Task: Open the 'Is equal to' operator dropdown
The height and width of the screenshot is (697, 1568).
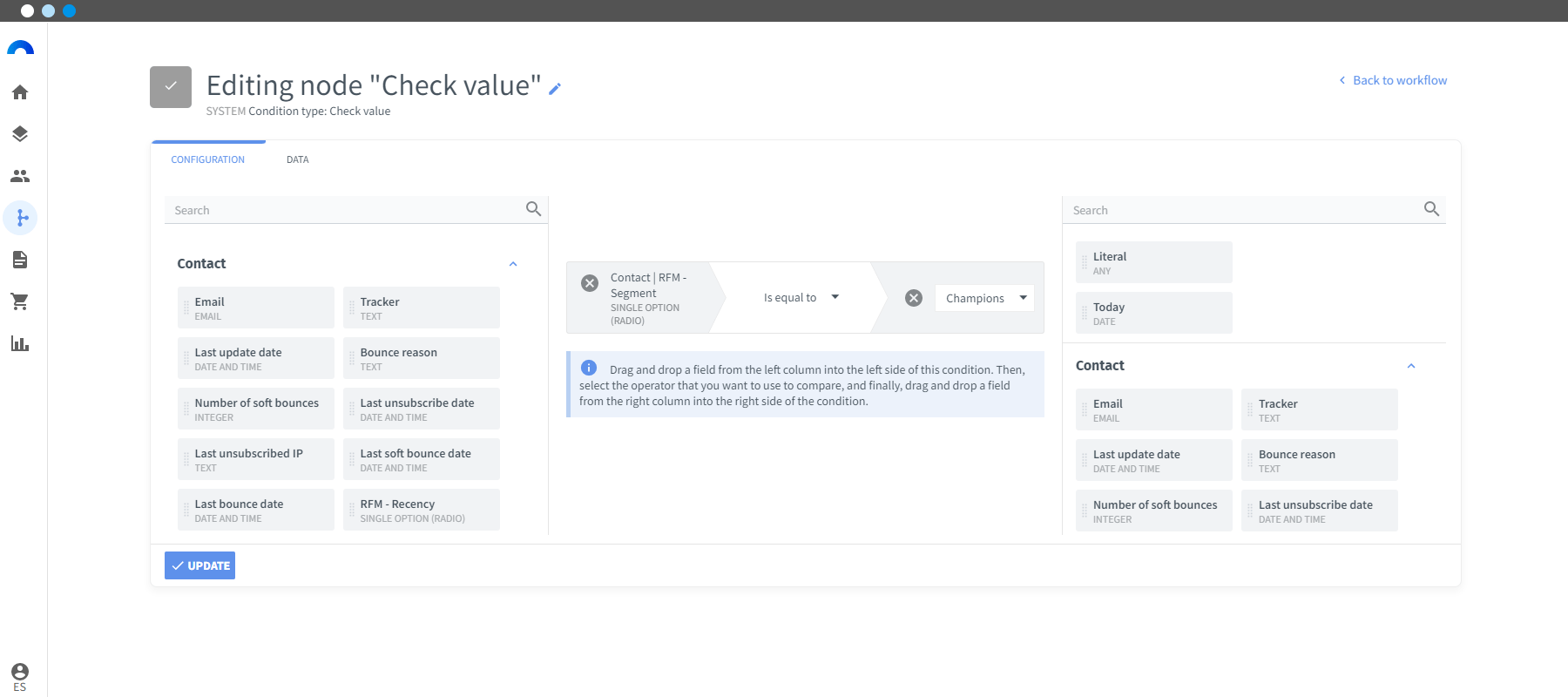Action: 801,298
